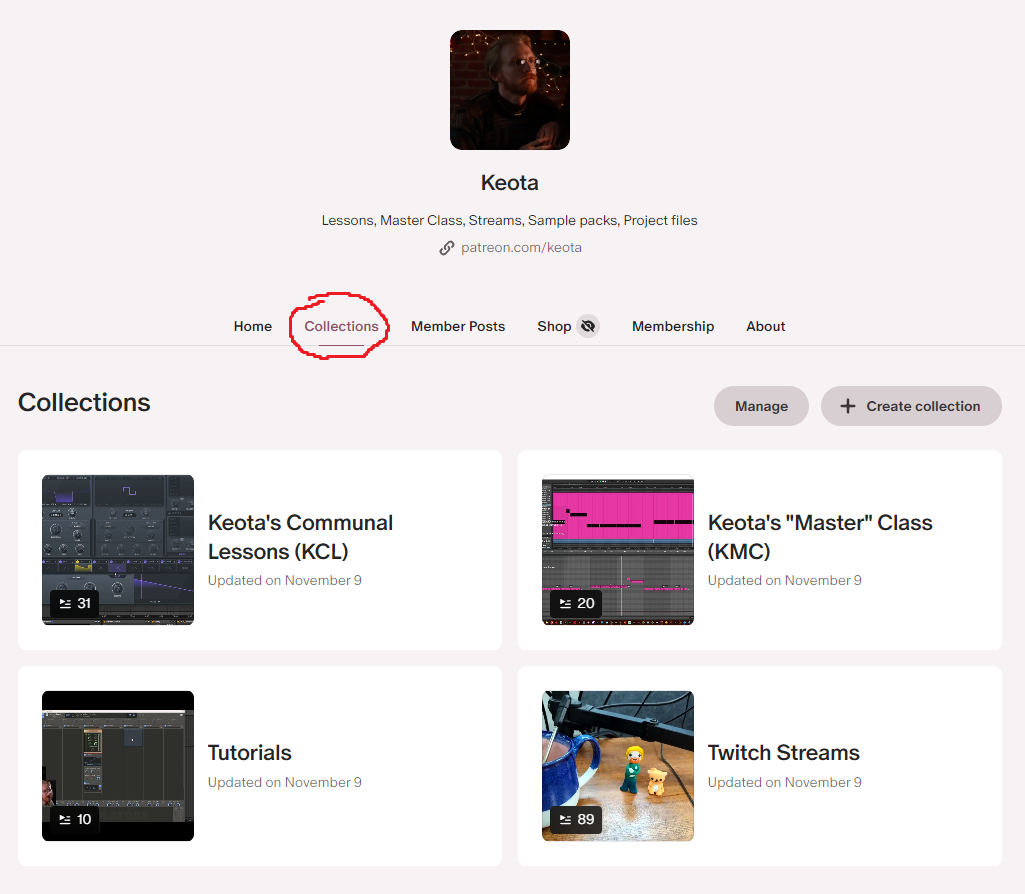Open the Twitch Streams mug thumbnail
Viewport: 1025px width, 894px height.
[x=618, y=766]
